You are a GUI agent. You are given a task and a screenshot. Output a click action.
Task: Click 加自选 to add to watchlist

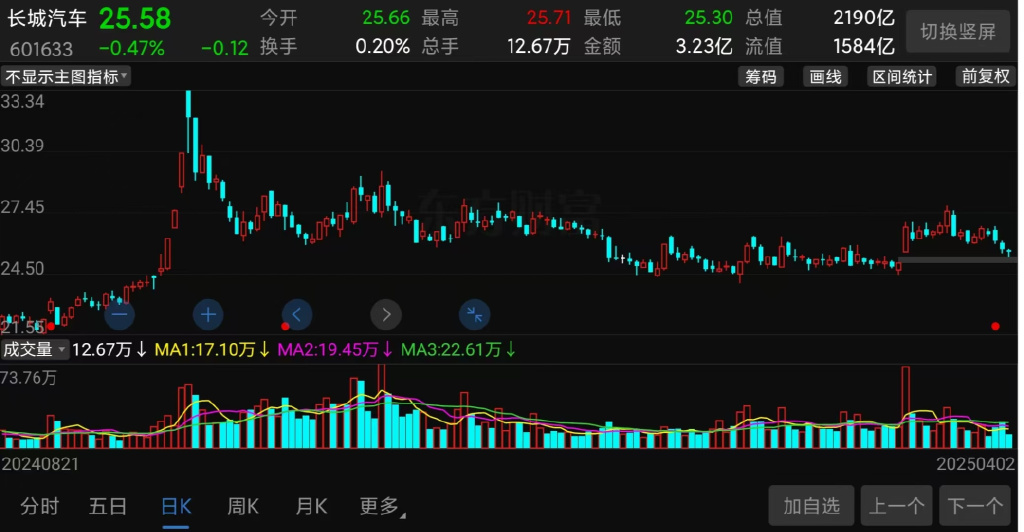[811, 506]
